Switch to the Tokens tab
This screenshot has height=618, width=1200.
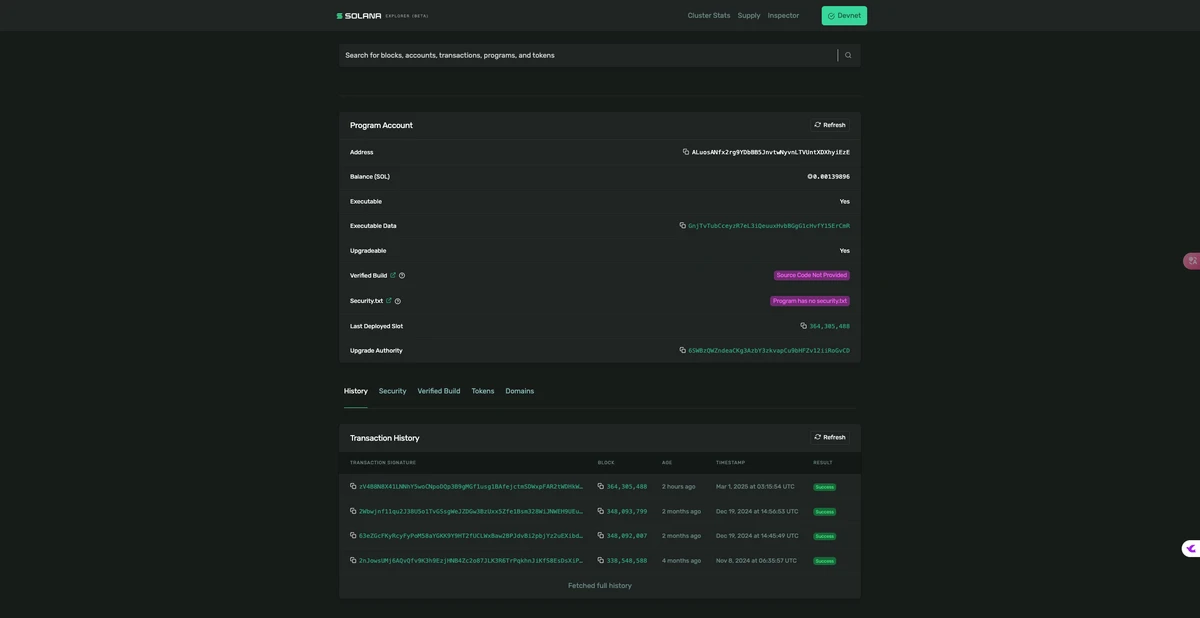coord(483,391)
